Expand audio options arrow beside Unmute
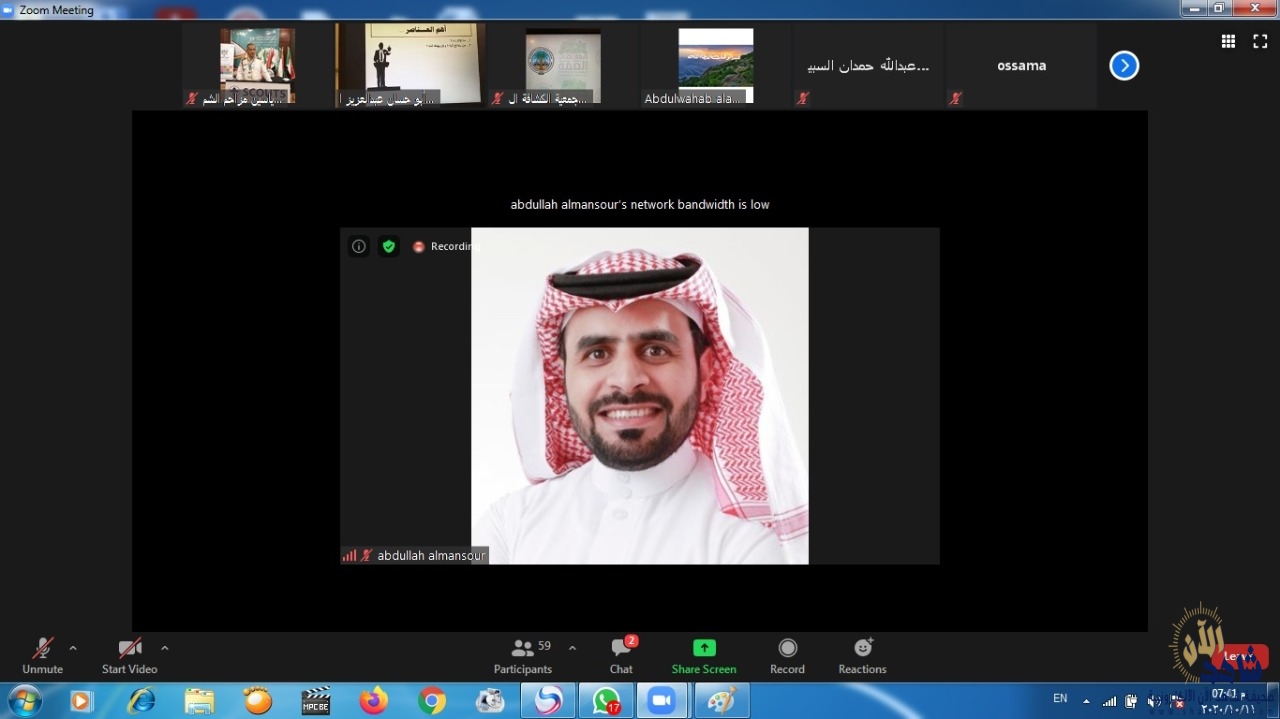 [73, 648]
